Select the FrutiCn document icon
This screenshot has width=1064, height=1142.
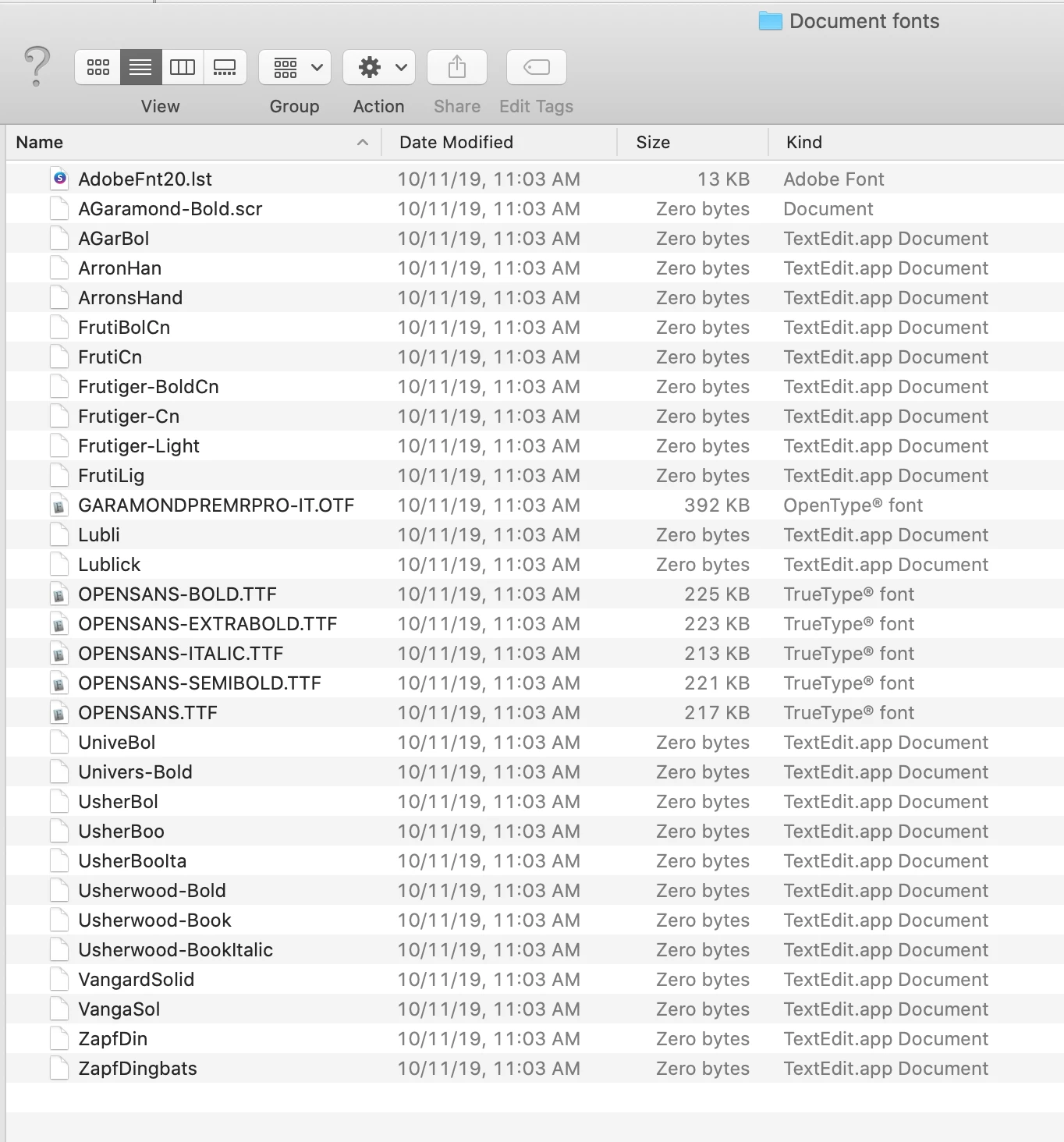tap(59, 356)
